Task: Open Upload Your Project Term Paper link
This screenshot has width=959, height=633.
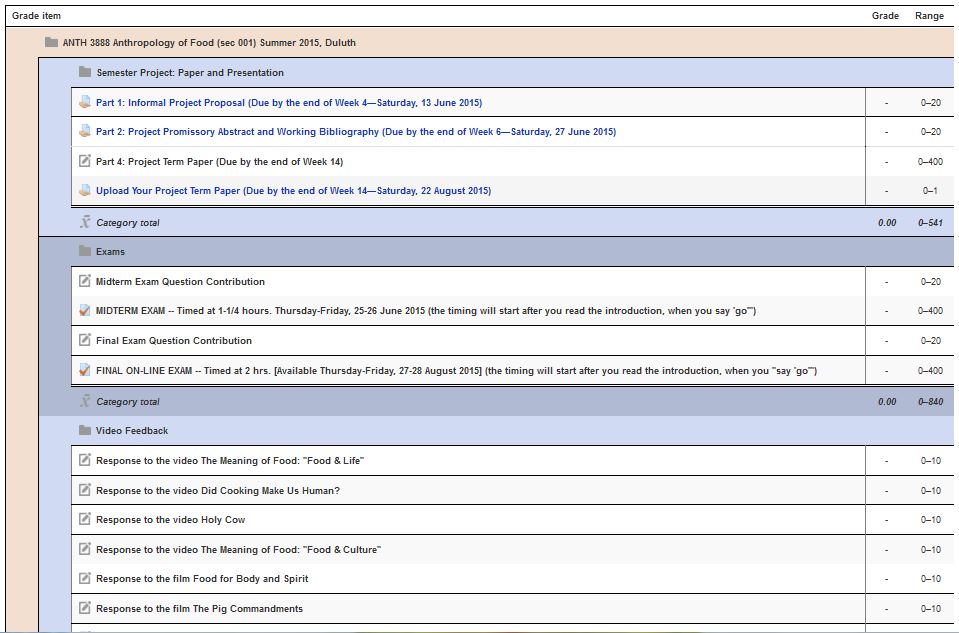Action: click(x=294, y=191)
